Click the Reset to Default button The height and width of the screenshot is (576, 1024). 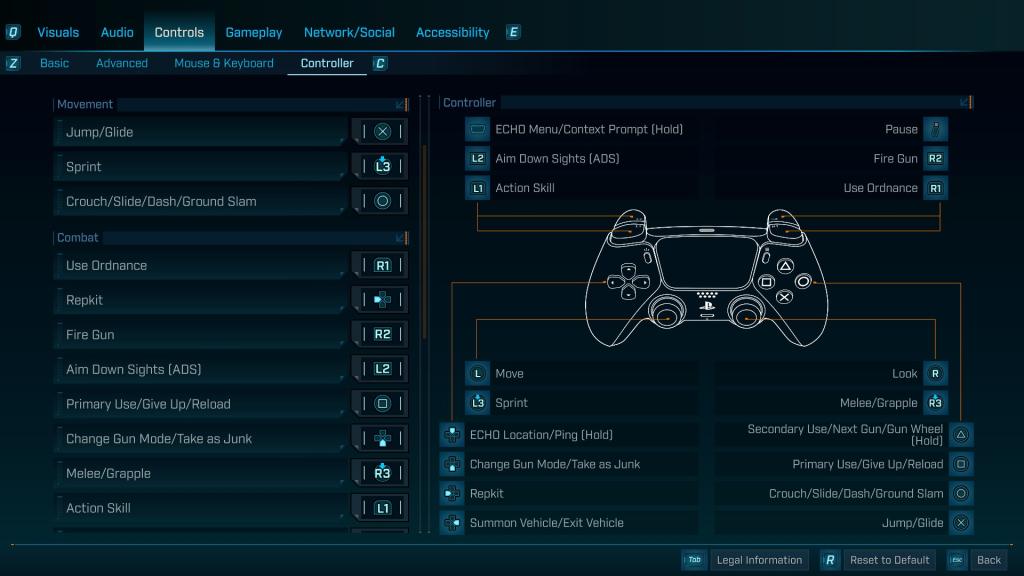[x=888, y=560]
